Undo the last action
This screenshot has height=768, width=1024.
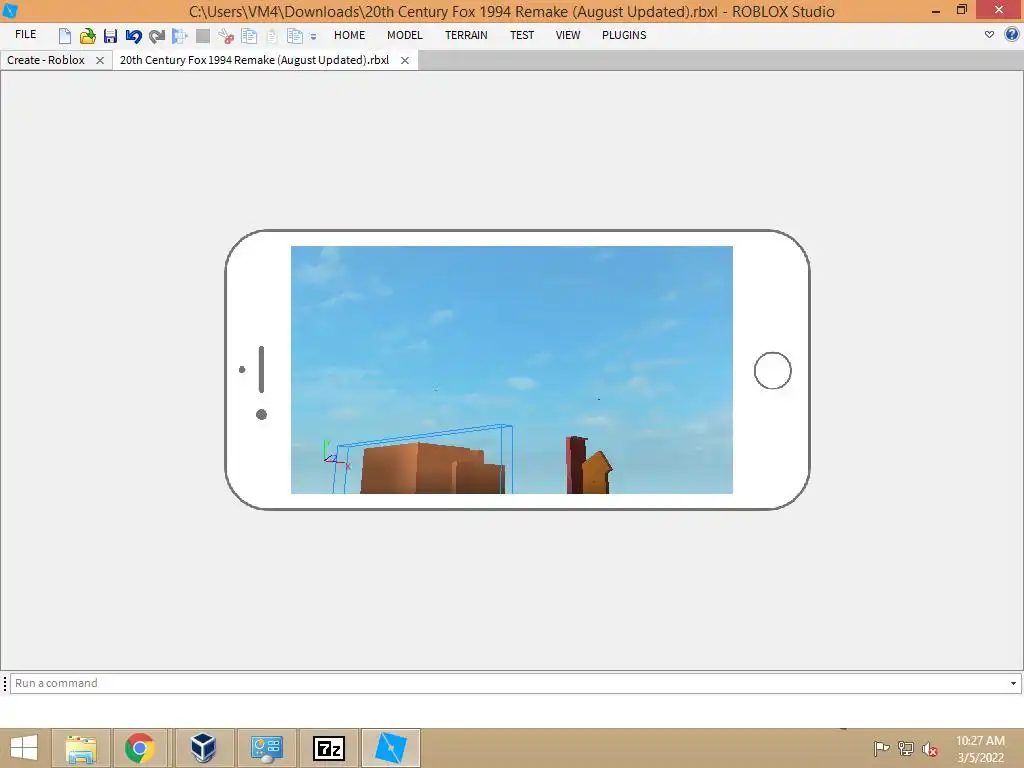point(133,36)
